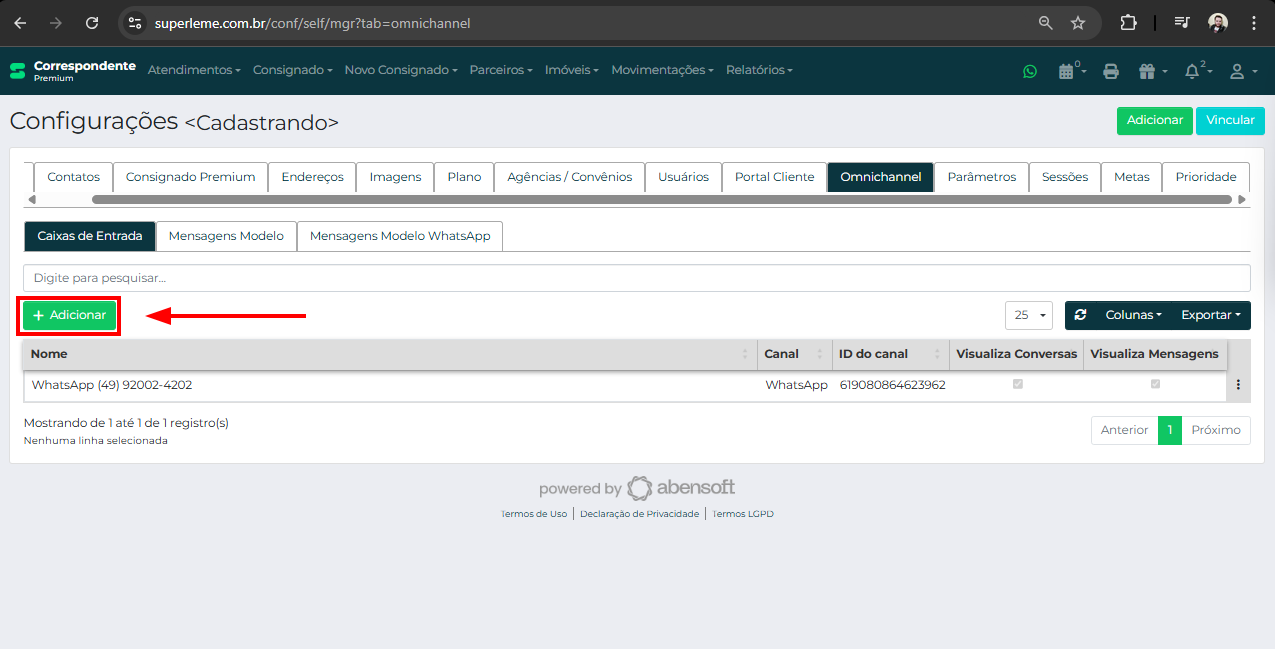
Task: Toggle Visualiza Conversas checkbox for WhatsApp row
Action: point(1018,384)
